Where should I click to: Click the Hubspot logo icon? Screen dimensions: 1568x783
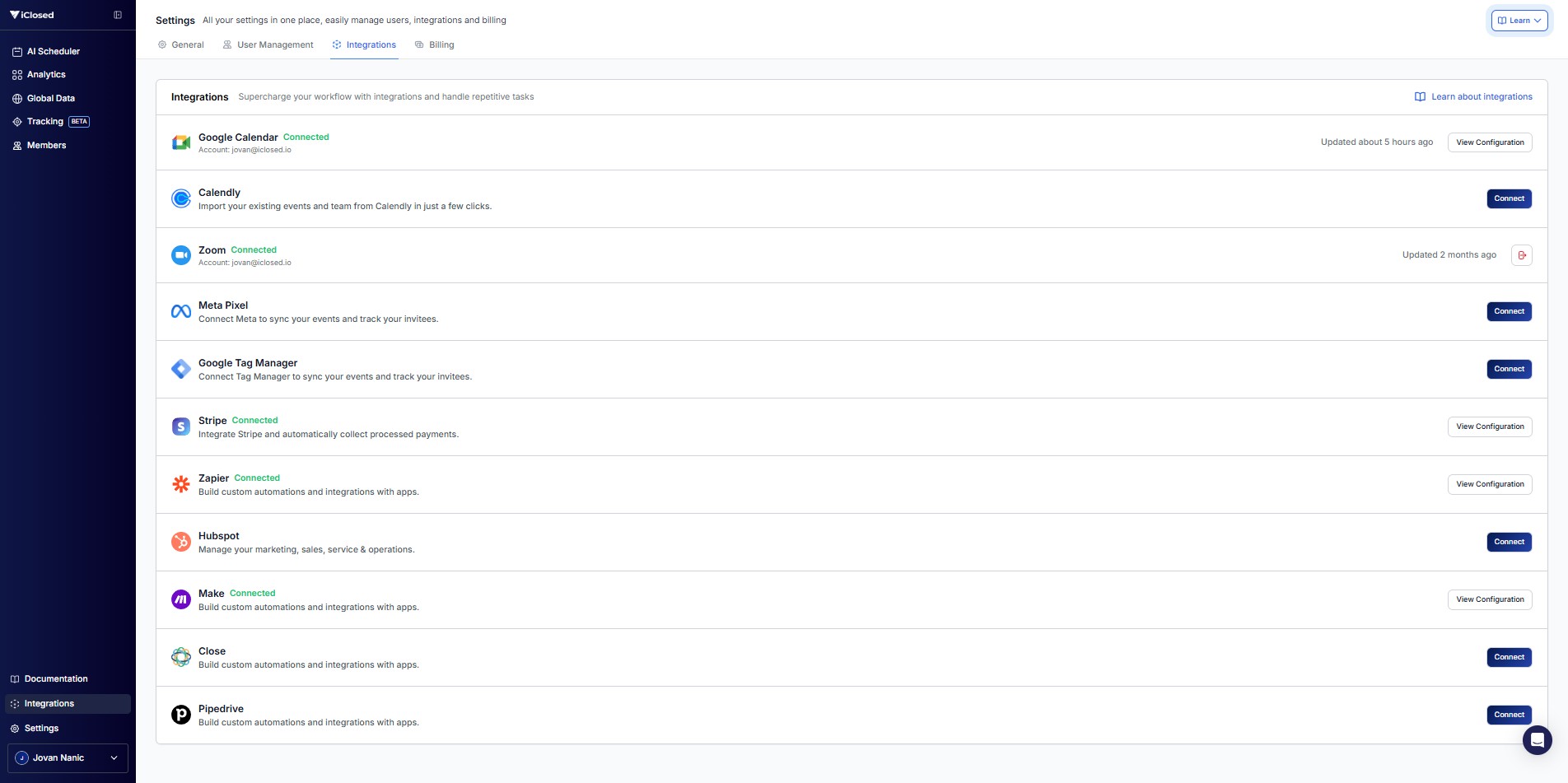point(181,542)
